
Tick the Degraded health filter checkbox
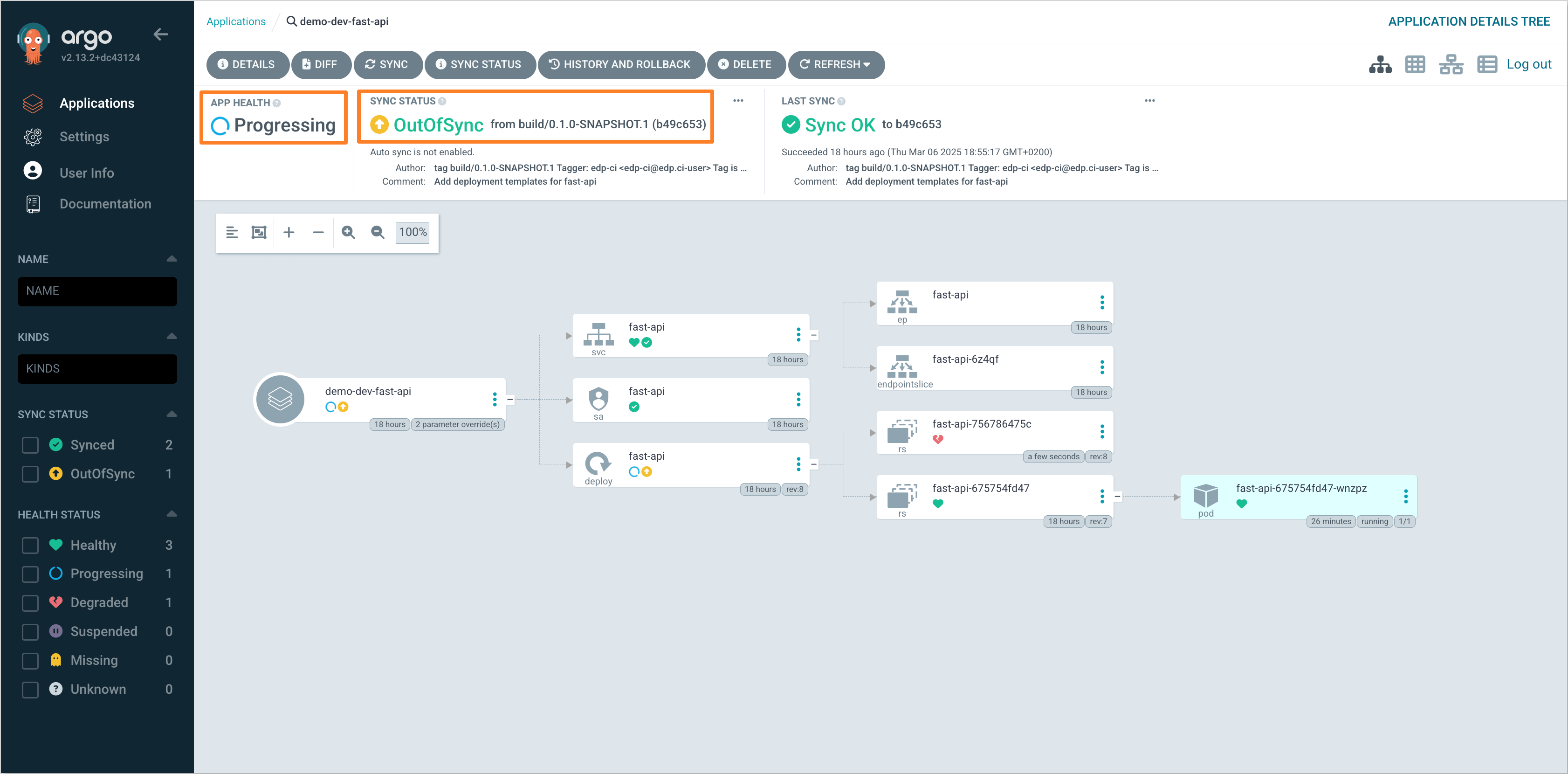pyautogui.click(x=30, y=603)
